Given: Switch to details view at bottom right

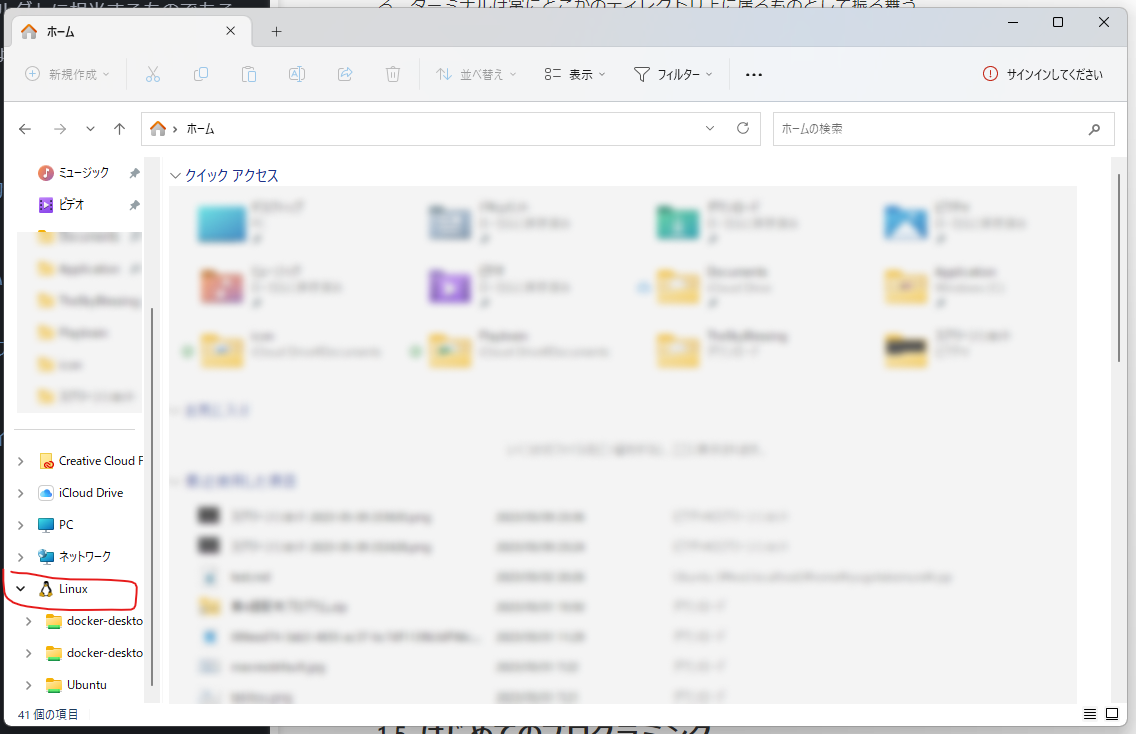Looking at the screenshot, I should pyautogui.click(x=1090, y=714).
